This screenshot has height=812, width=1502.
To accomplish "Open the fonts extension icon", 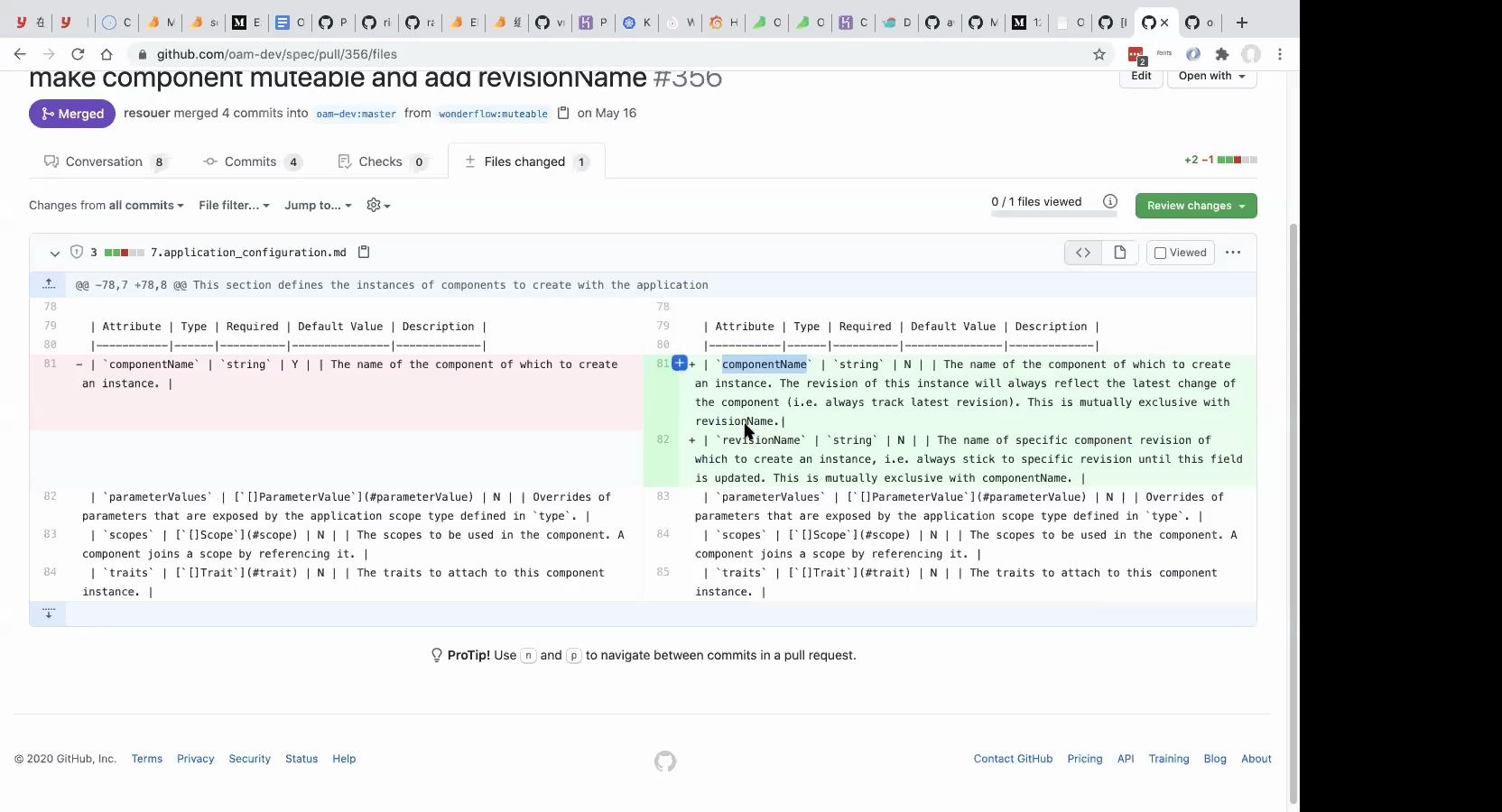I will [1164, 54].
